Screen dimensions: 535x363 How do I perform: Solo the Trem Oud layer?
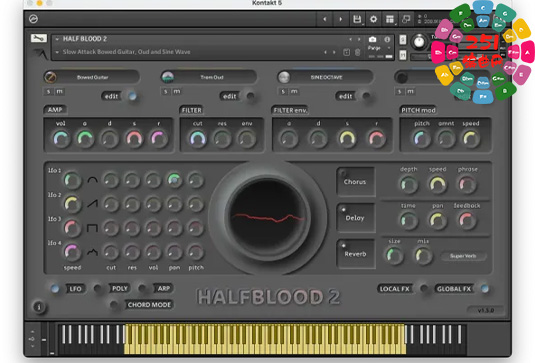point(165,91)
